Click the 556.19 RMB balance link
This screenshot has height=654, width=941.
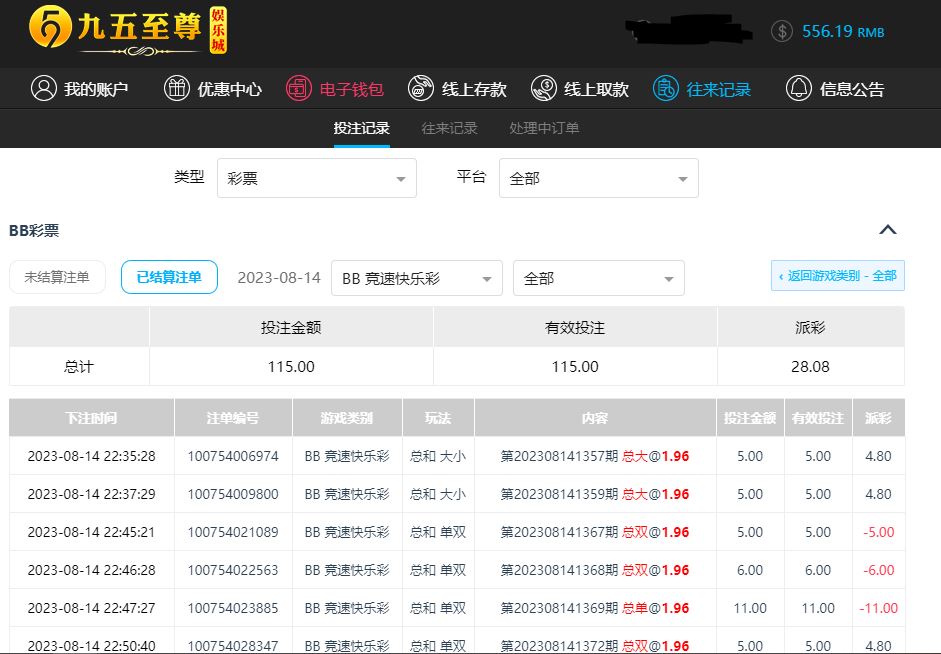(842, 32)
